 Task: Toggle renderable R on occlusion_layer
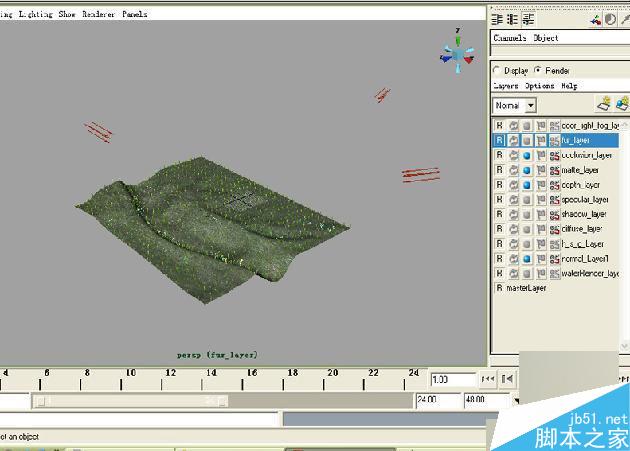499,155
